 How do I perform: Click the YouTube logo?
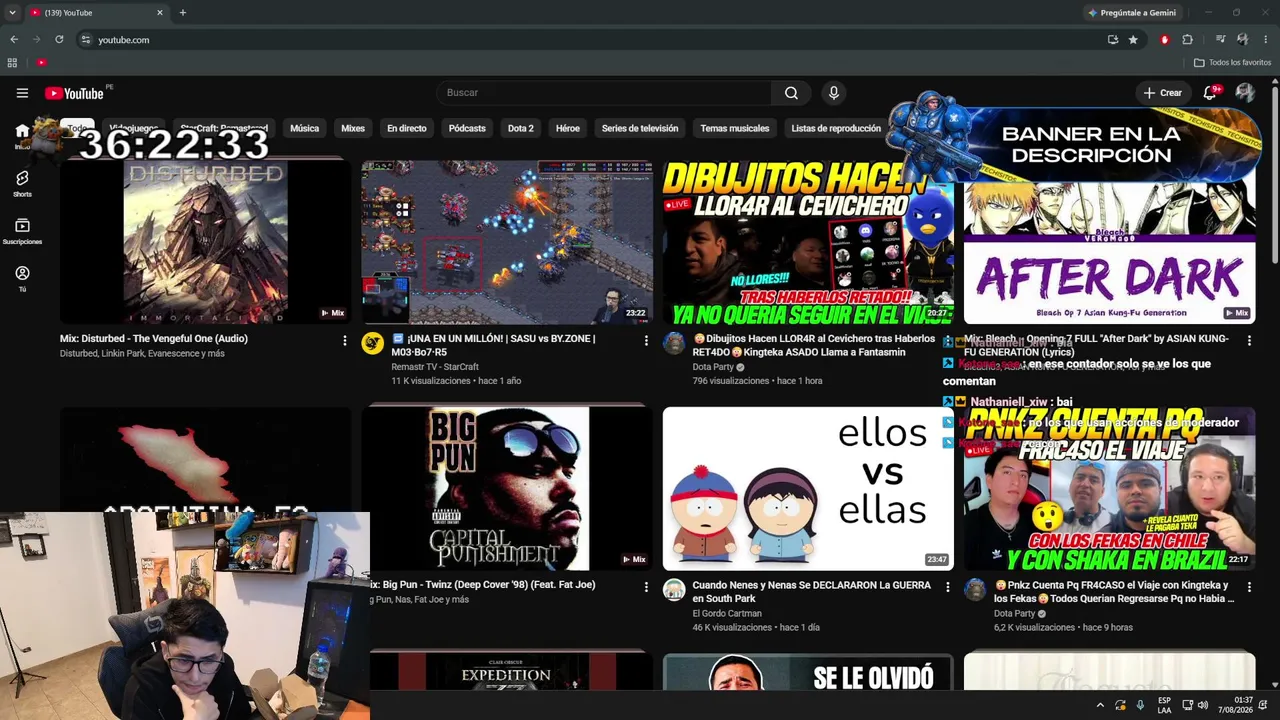[75, 93]
